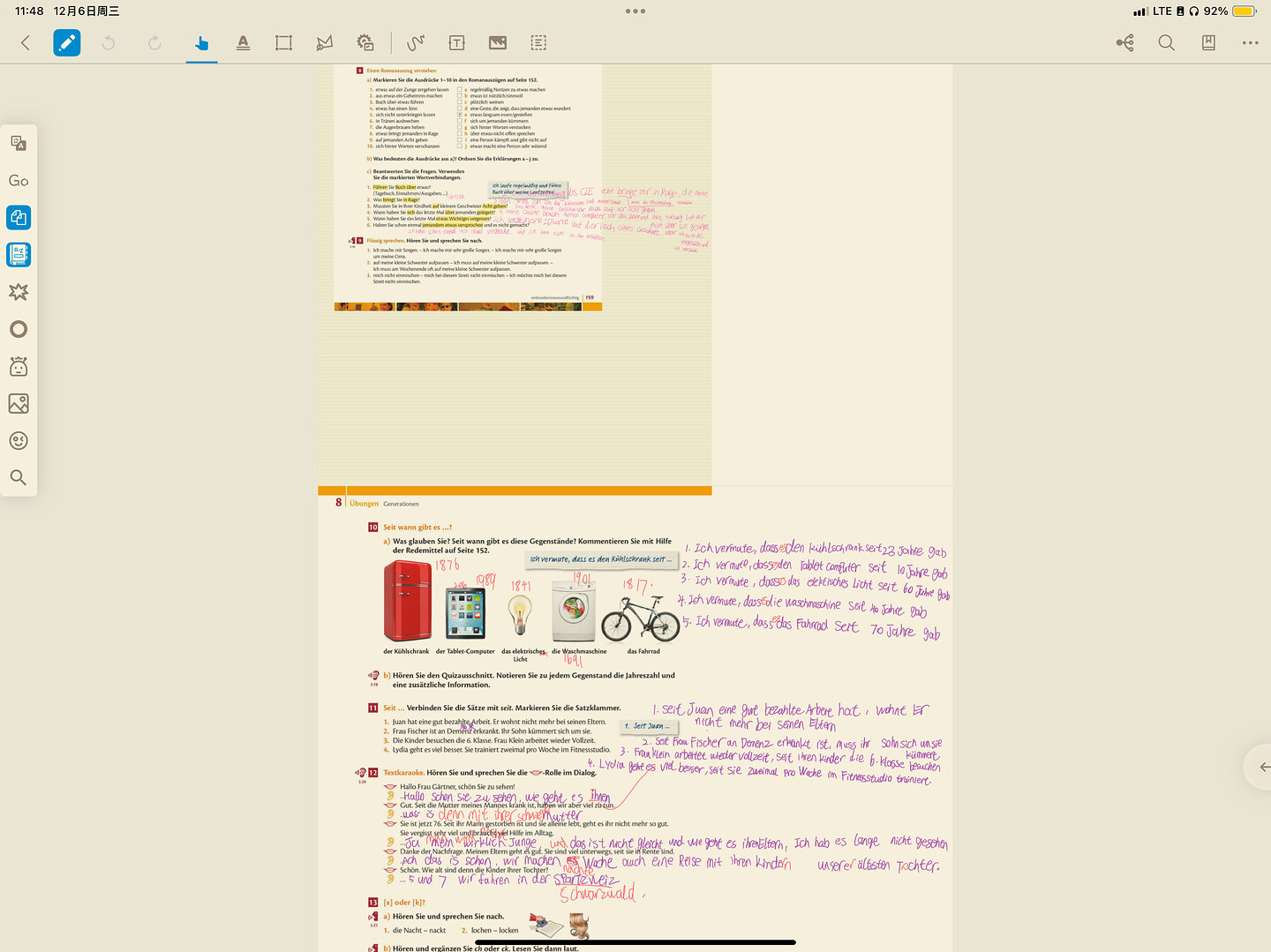Viewport: 1271px width, 952px height.
Task: Select the rectangle selection tool
Action: tap(283, 42)
